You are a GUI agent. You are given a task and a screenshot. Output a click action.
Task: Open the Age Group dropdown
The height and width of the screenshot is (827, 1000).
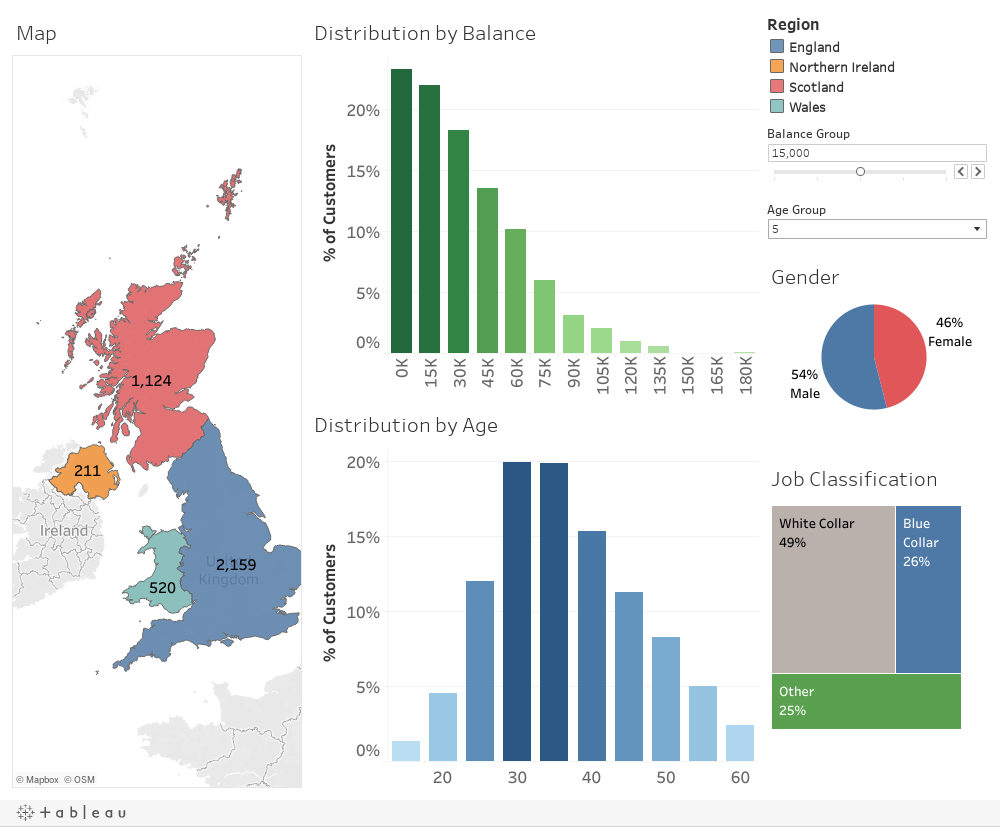(x=876, y=229)
